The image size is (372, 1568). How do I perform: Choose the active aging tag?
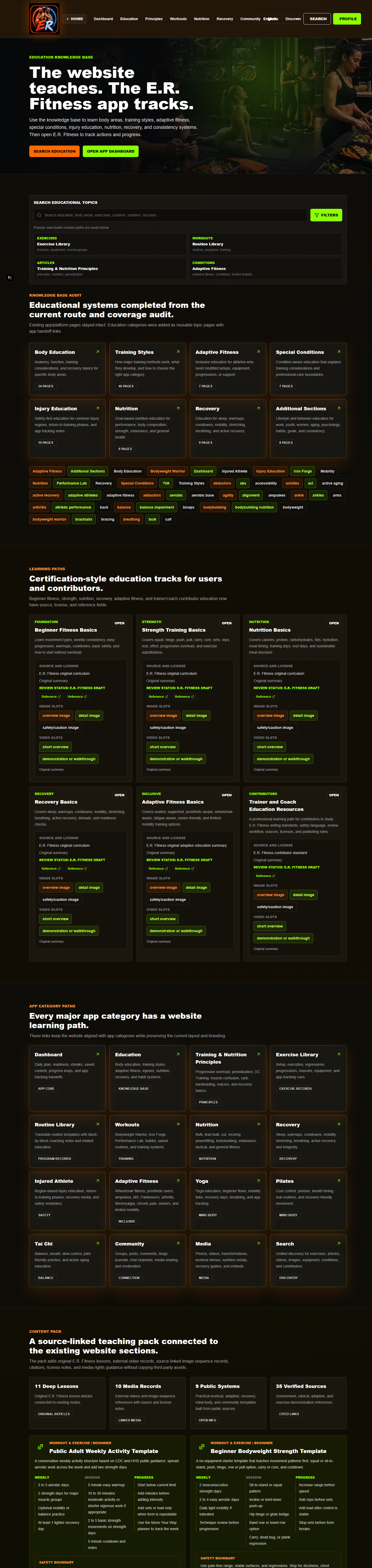(x=333, y=483)
